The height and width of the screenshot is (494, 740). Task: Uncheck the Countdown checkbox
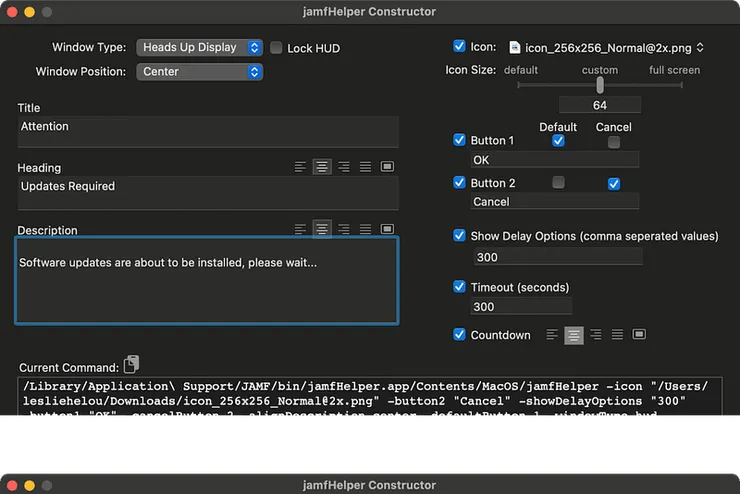459,335
